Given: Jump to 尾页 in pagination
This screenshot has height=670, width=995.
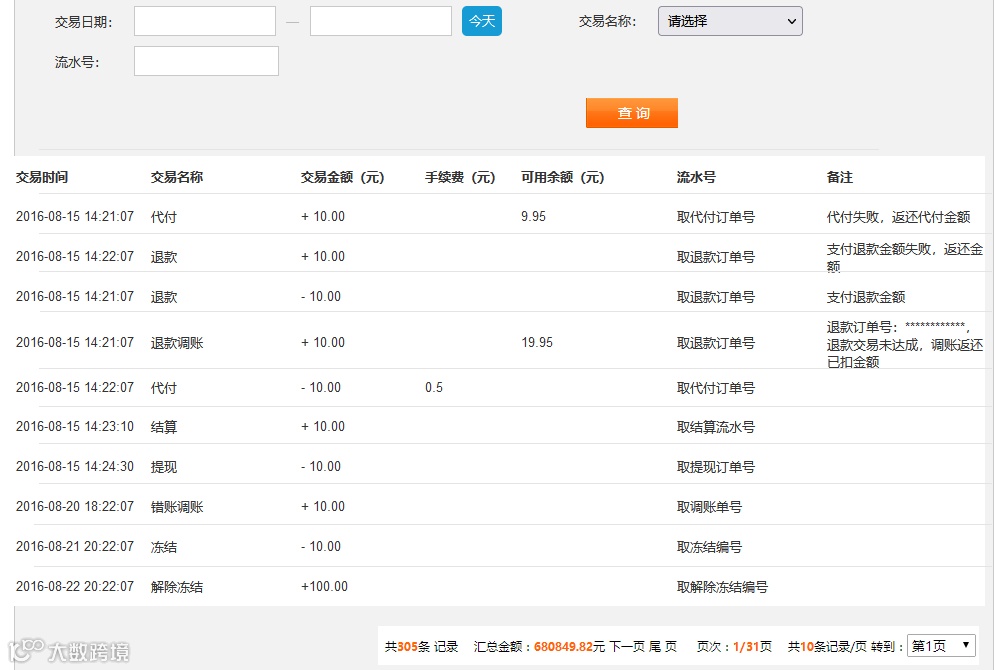Looking at the screenshot, I should [662, 647].
